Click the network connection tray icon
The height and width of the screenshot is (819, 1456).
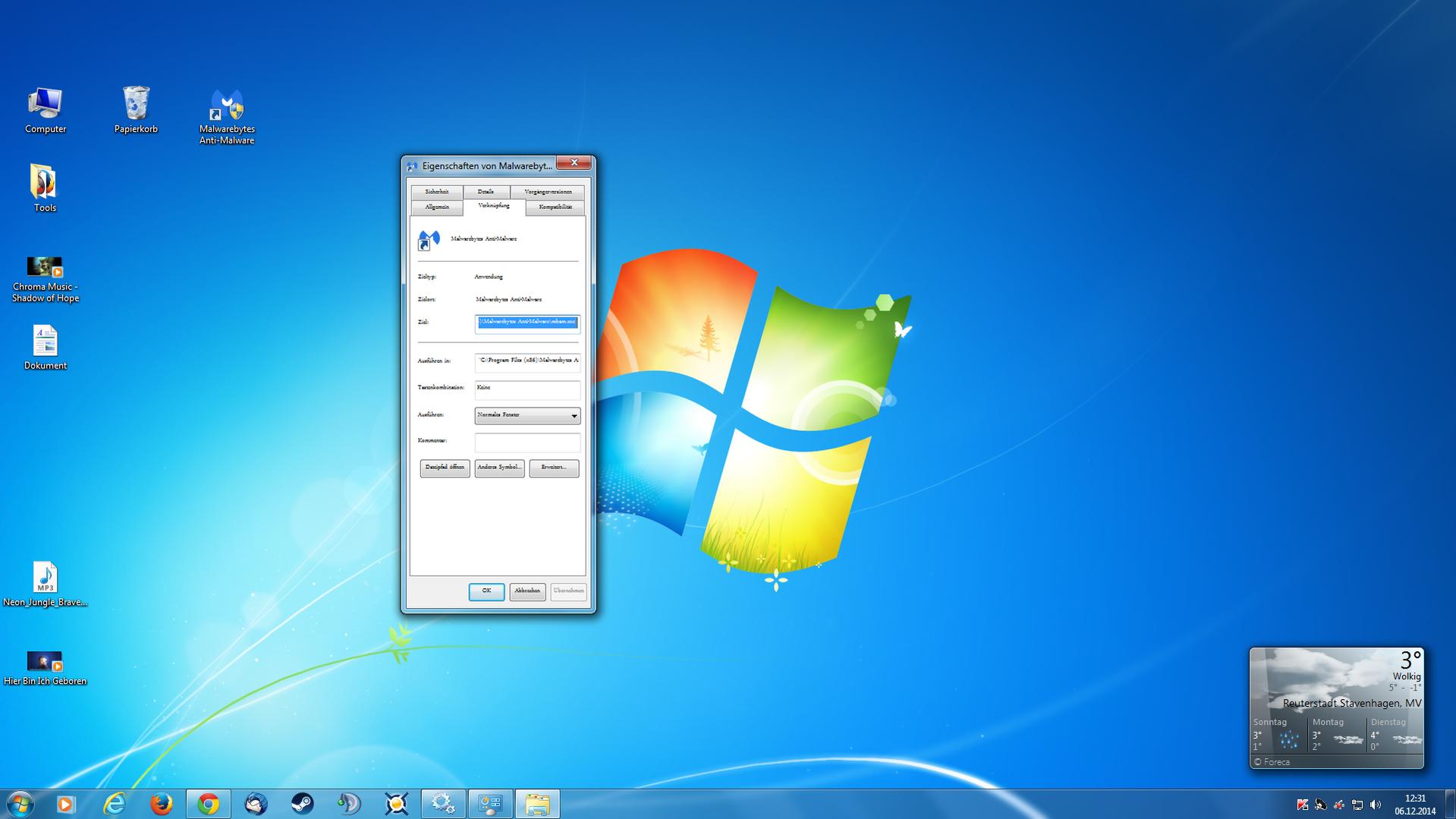(1357, 805)
